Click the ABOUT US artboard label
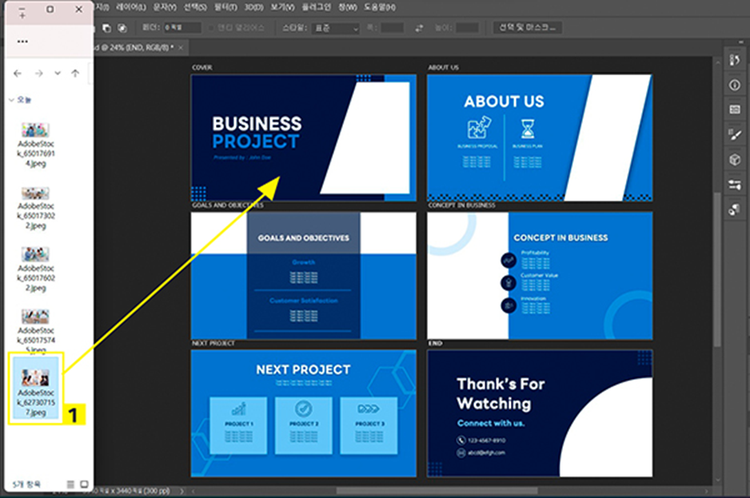The height and width of the screenshot is (498, 750). (x=443, y=67)
